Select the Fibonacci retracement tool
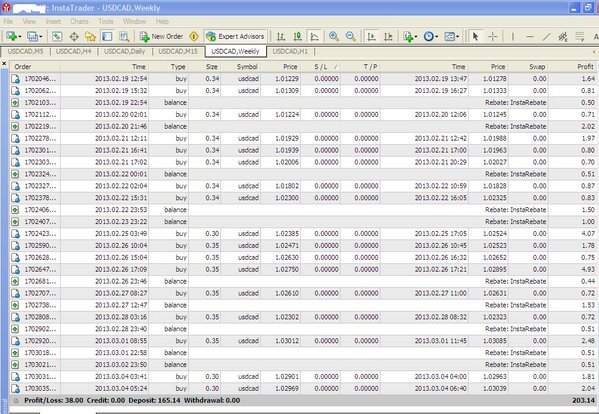This screenshot has width=599, height=414. coord(580,36)
